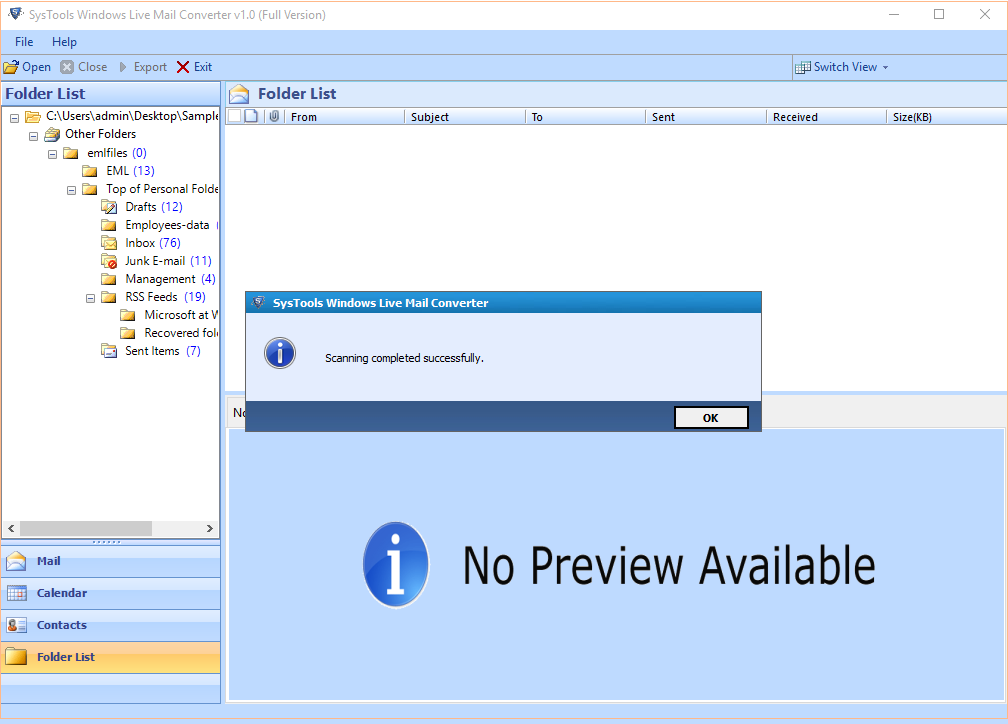Select the Inbox (76) folder label
1008x724 pixels.
(153, 243)
